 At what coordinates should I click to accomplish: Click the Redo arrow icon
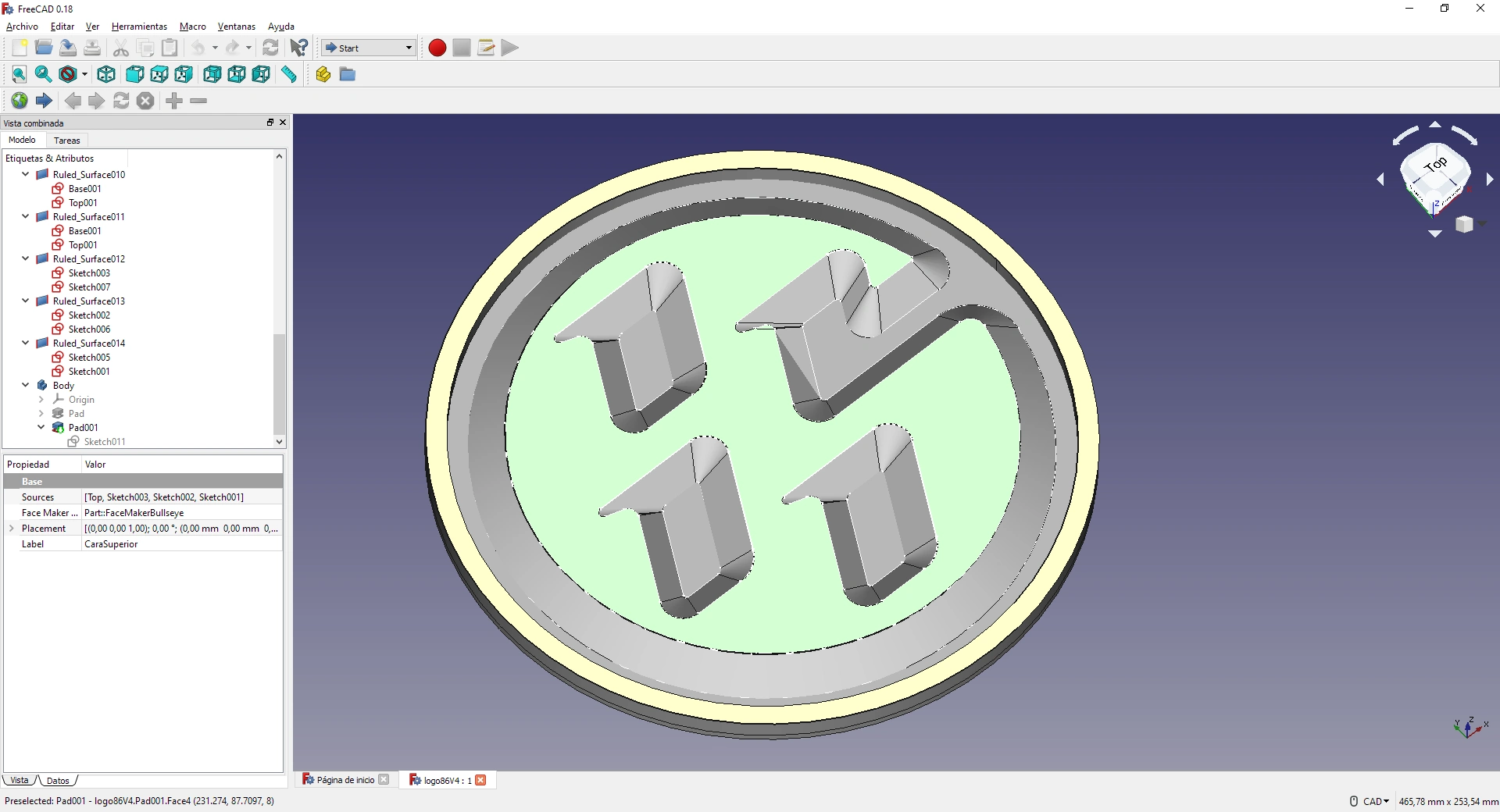coord(233,48)
